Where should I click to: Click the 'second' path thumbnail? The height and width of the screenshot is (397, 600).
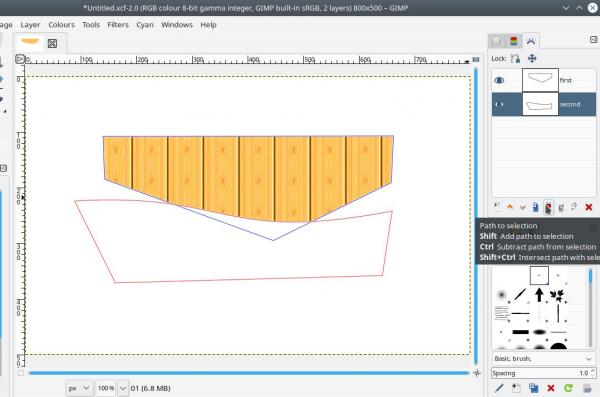pos(540,104)
